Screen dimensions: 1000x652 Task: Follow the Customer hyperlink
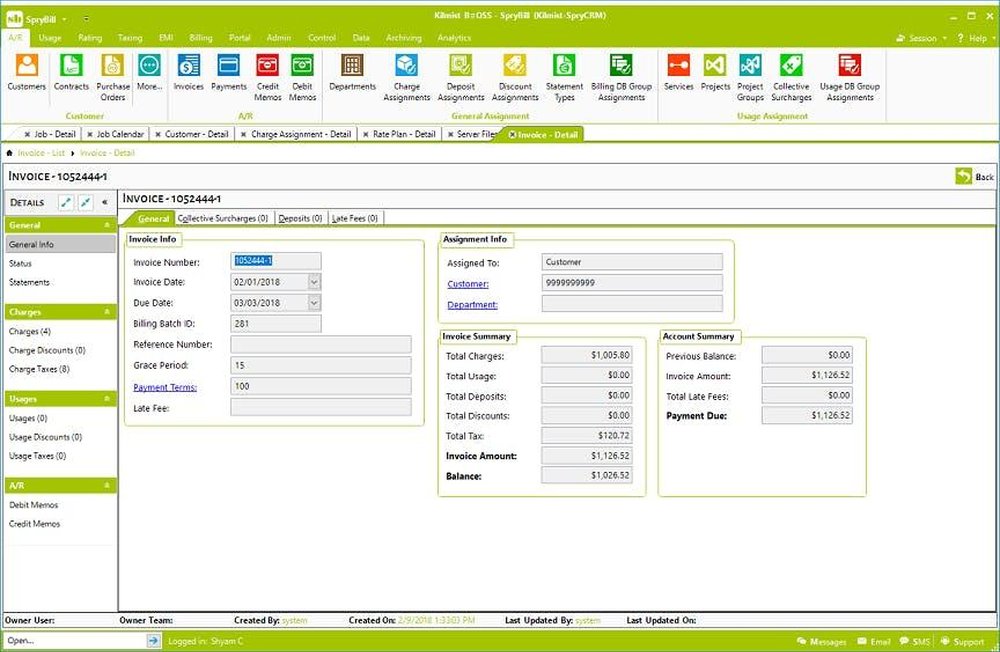point(468,282)
